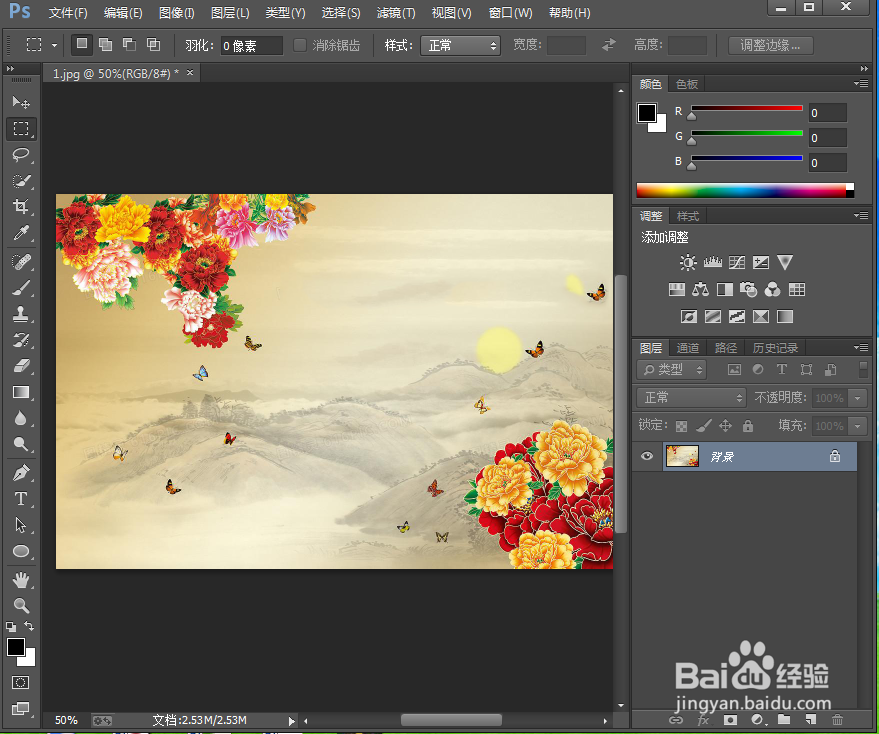The height and width of the screenshot is (734, 879).
Task: Open the Adjustments panel flyout menu
Action: pyautogui.click(x=862, y=215)
